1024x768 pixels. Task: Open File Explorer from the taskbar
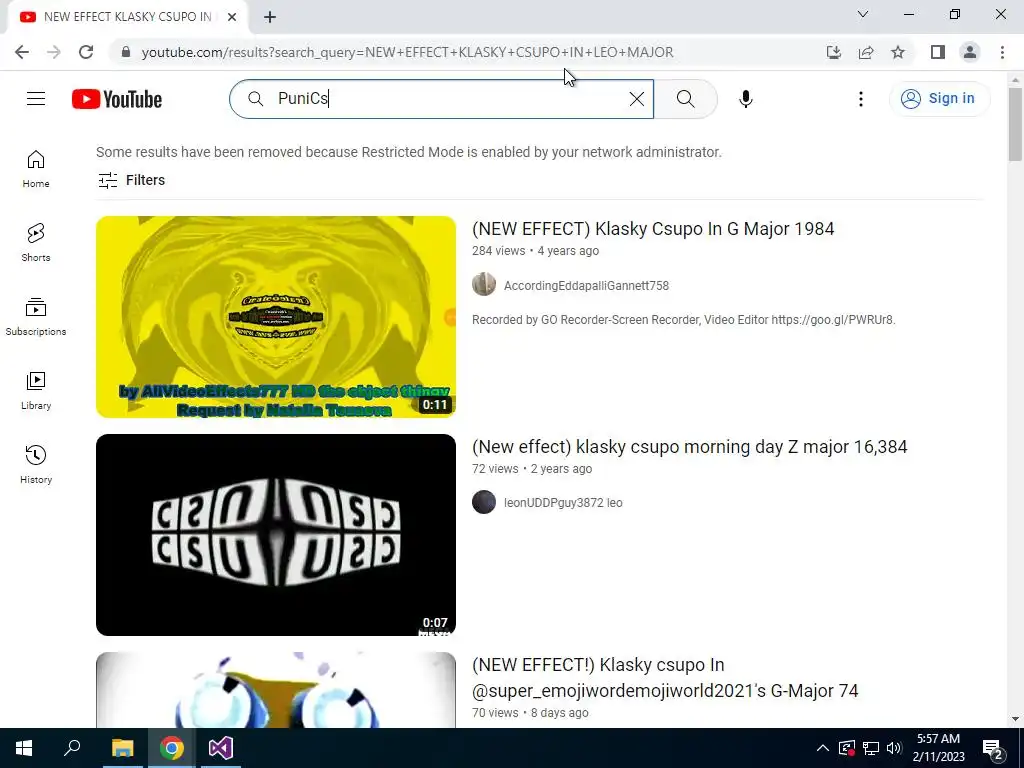pos(122,748)
